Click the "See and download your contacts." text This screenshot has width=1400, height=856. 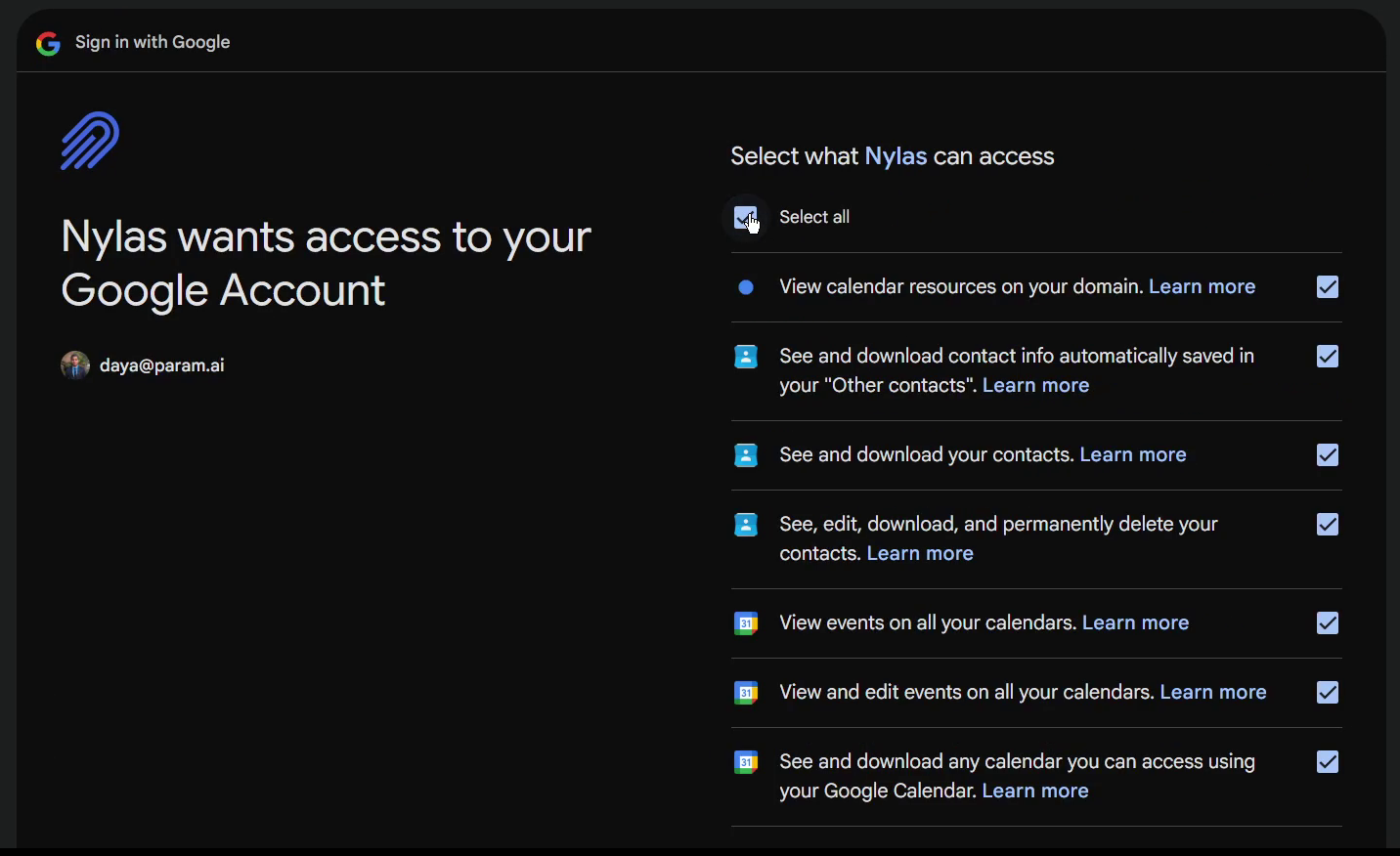927,455
